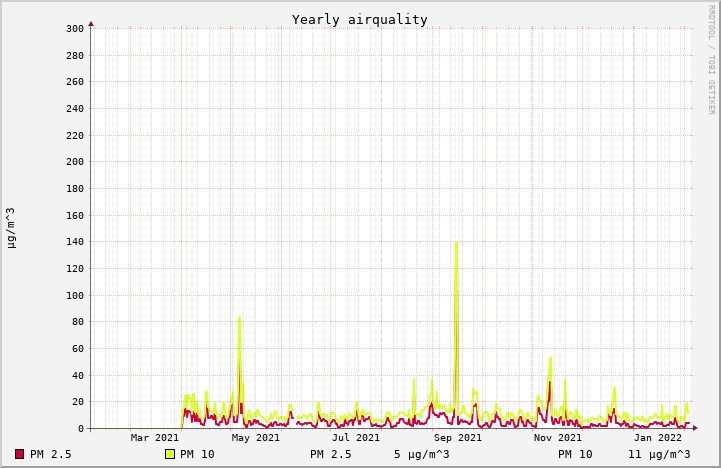Click the 280 y-axis label
Image resolution: width=721 pixels, height=468 pixels.
point(75,56)
